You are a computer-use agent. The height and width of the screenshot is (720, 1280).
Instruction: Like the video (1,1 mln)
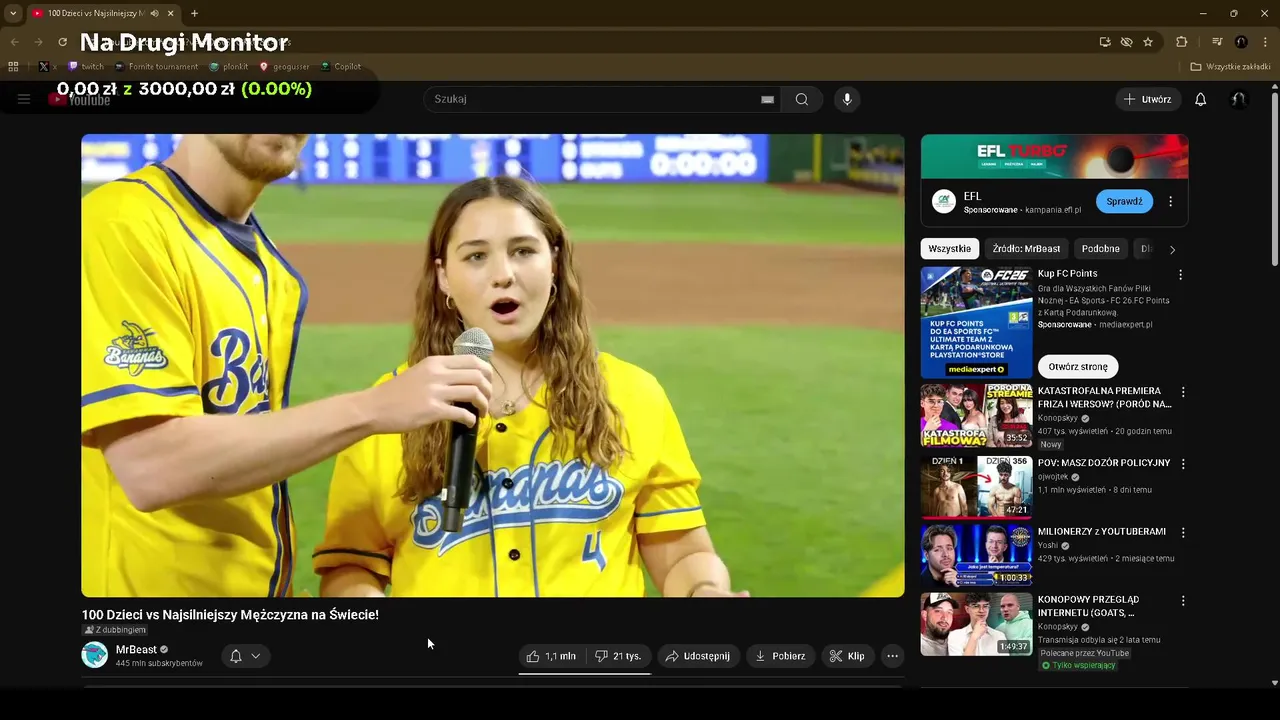point(552,656)
